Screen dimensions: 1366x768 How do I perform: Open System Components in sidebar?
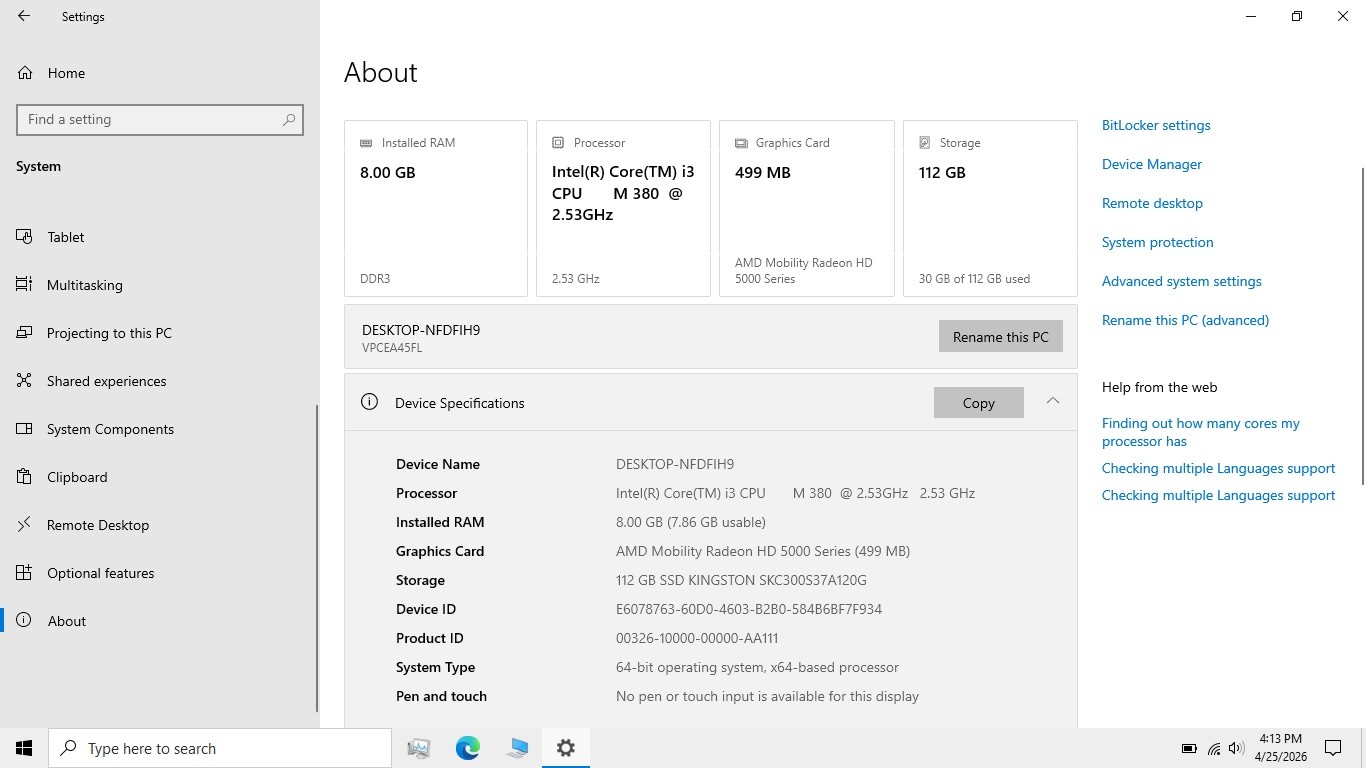tap(160, 429)
